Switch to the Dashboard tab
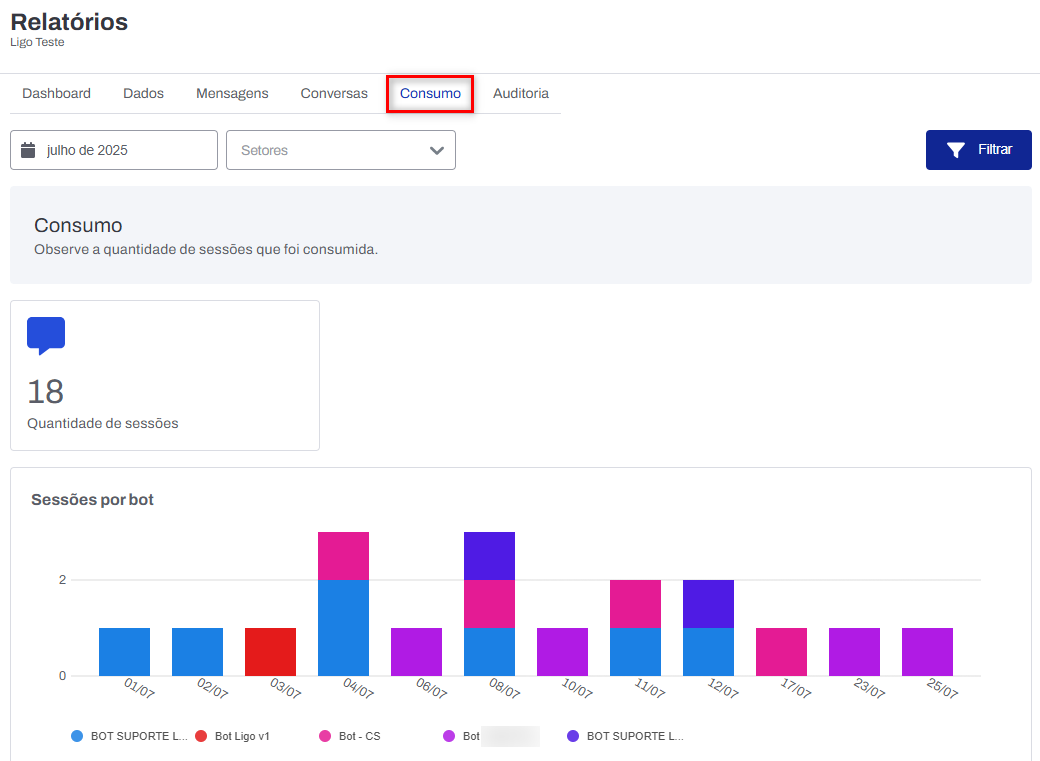Viewport: 1040px width, 761px height. (56, 93)
